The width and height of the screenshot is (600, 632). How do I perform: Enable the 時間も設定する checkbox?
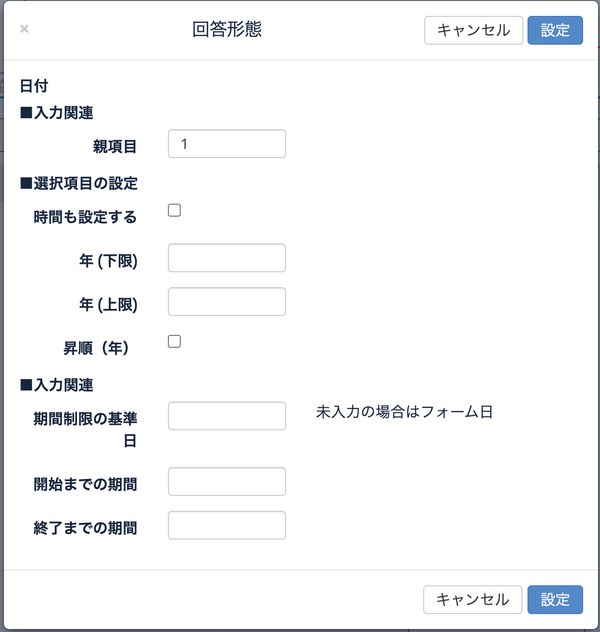(x=174, y=210)
